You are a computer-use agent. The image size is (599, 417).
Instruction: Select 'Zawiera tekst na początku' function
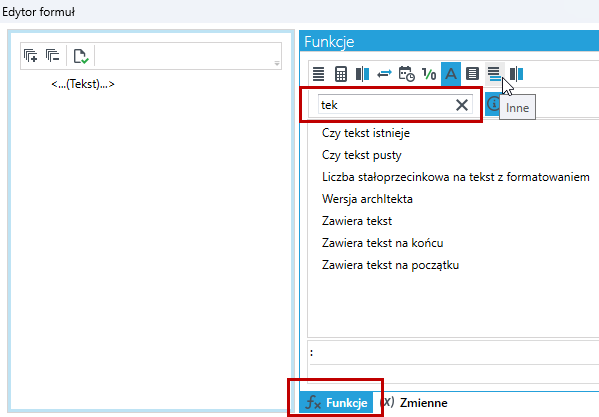390,265
